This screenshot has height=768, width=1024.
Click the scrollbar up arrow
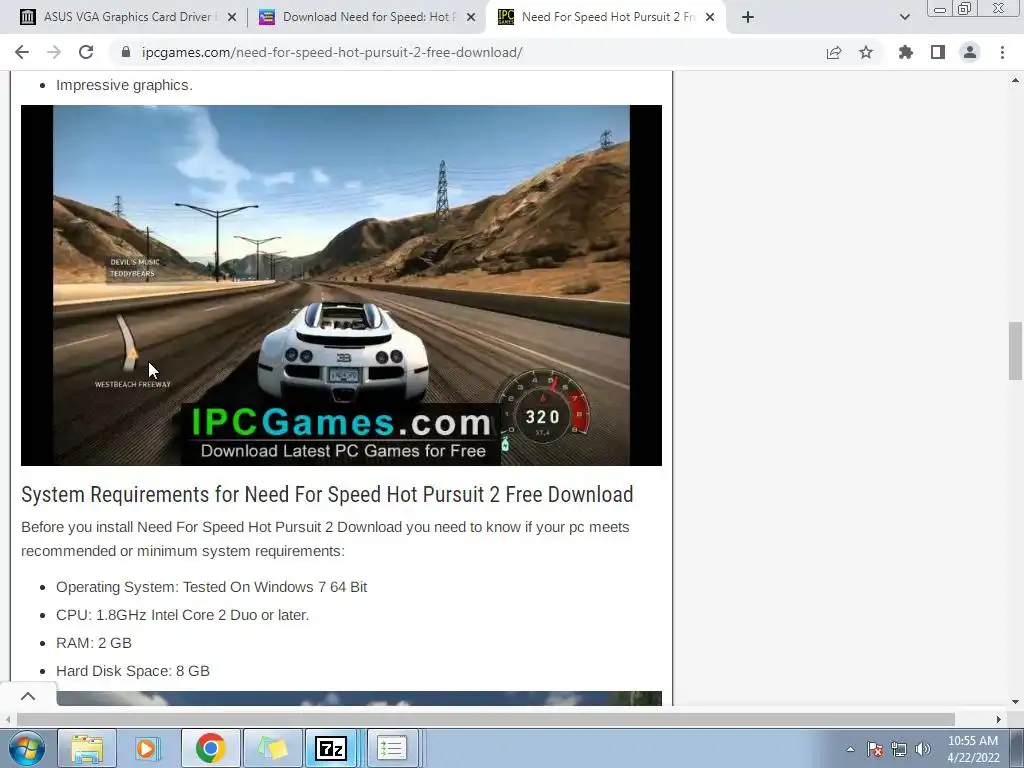[x=1015, y=80]
